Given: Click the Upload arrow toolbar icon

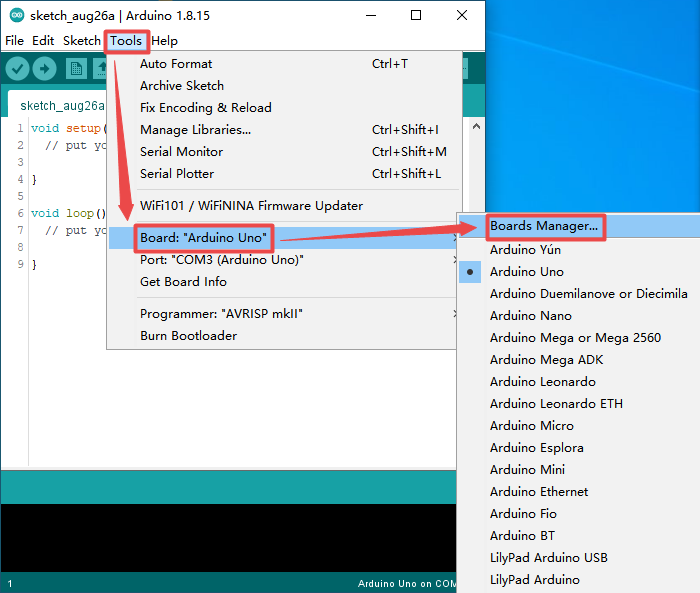Looking at the screenshot, I should point(44,69).
